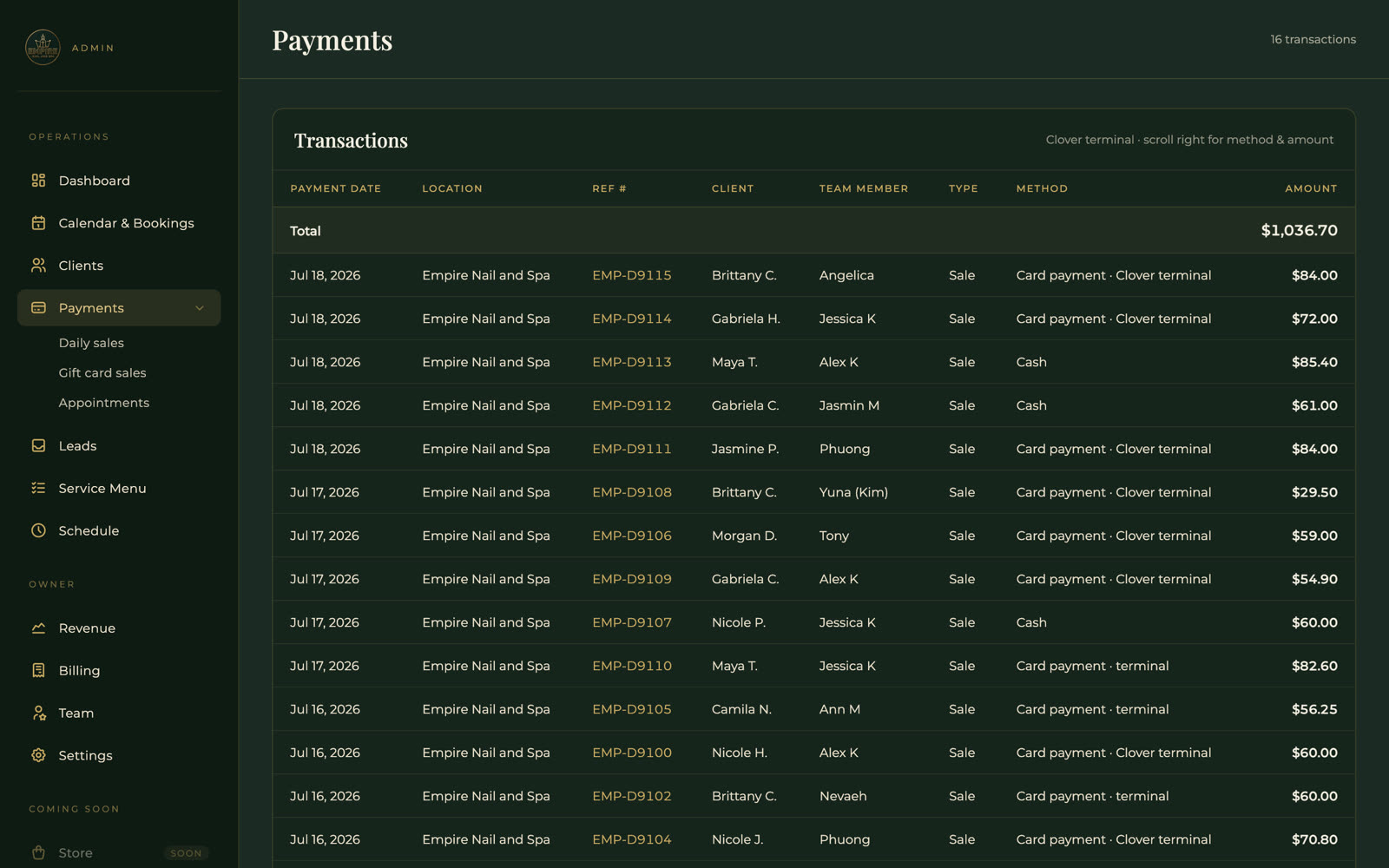Image resolution: width=1389 pixels, height=868 pixels.
Task: Click the Billing receipt icon
Action: click(38, 671)
